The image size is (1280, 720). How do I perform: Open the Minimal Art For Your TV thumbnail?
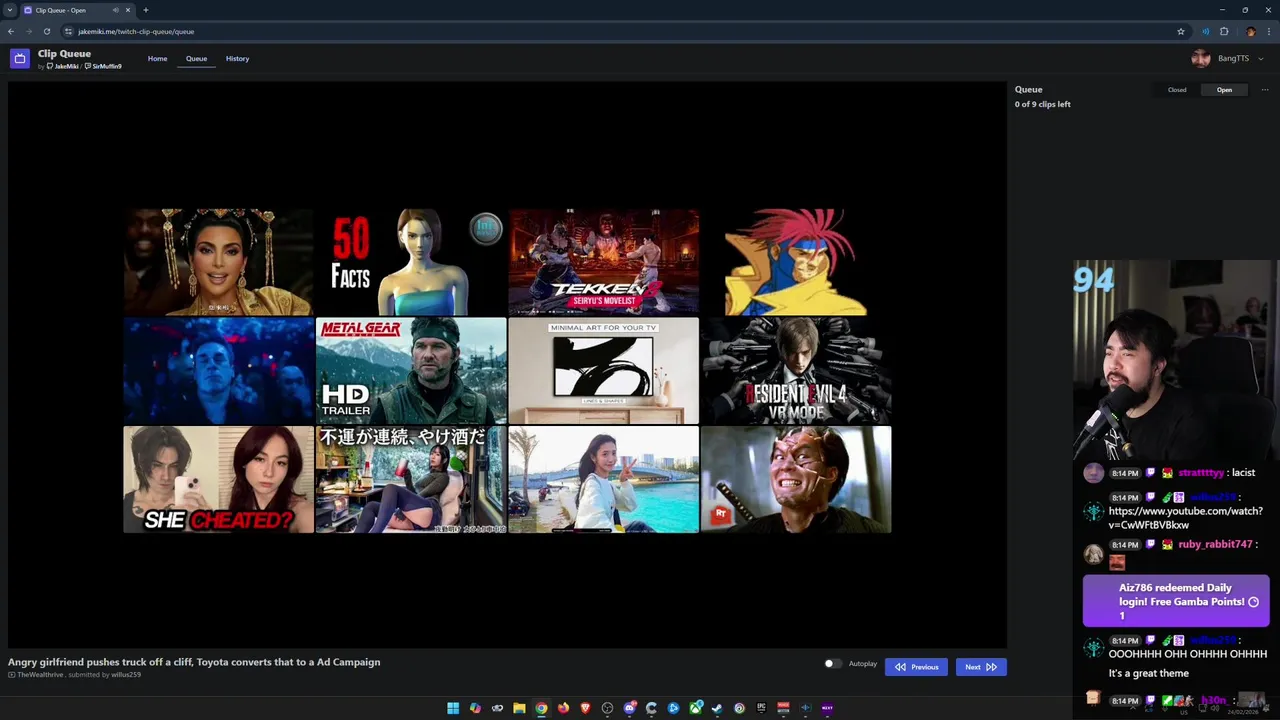(x=603, y=371)
